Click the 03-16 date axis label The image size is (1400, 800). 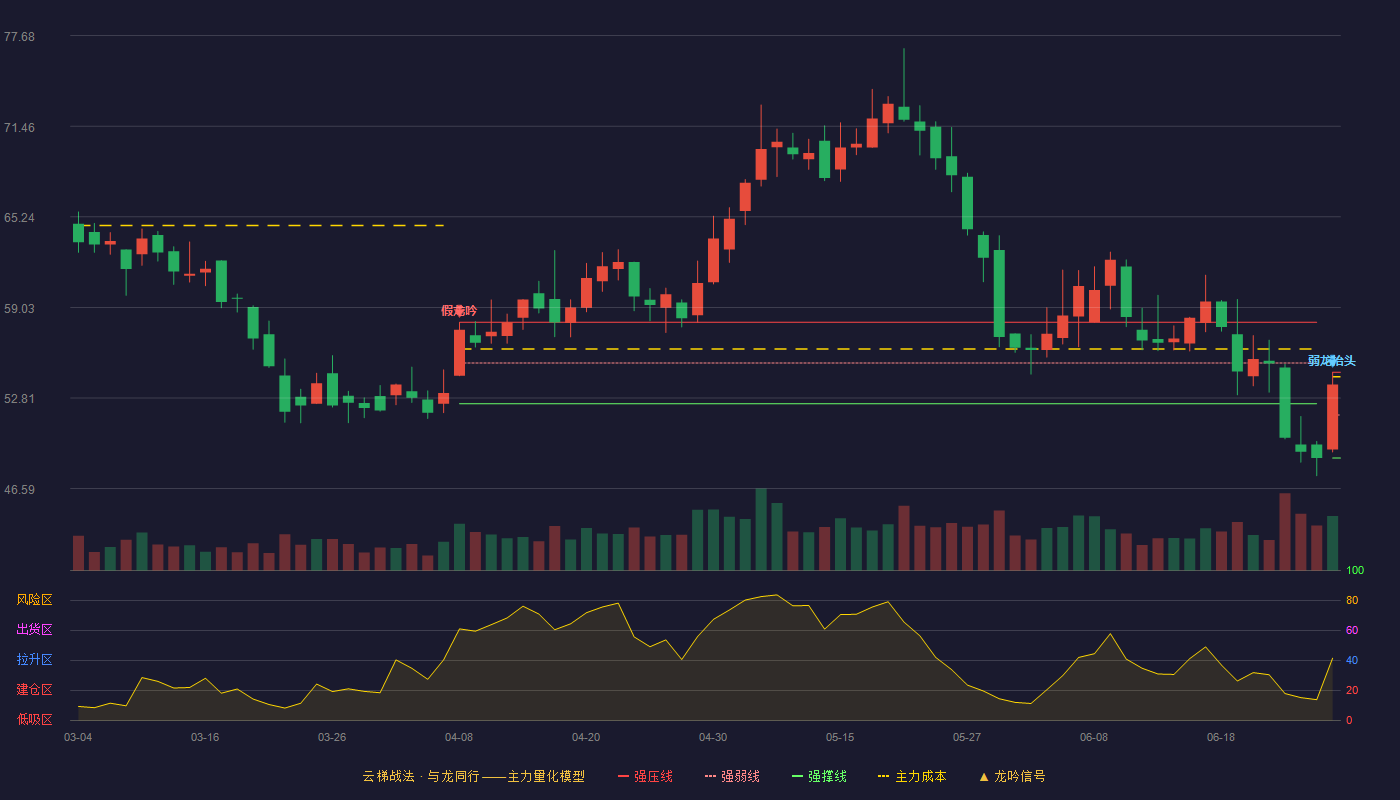[x=205, y=737]
